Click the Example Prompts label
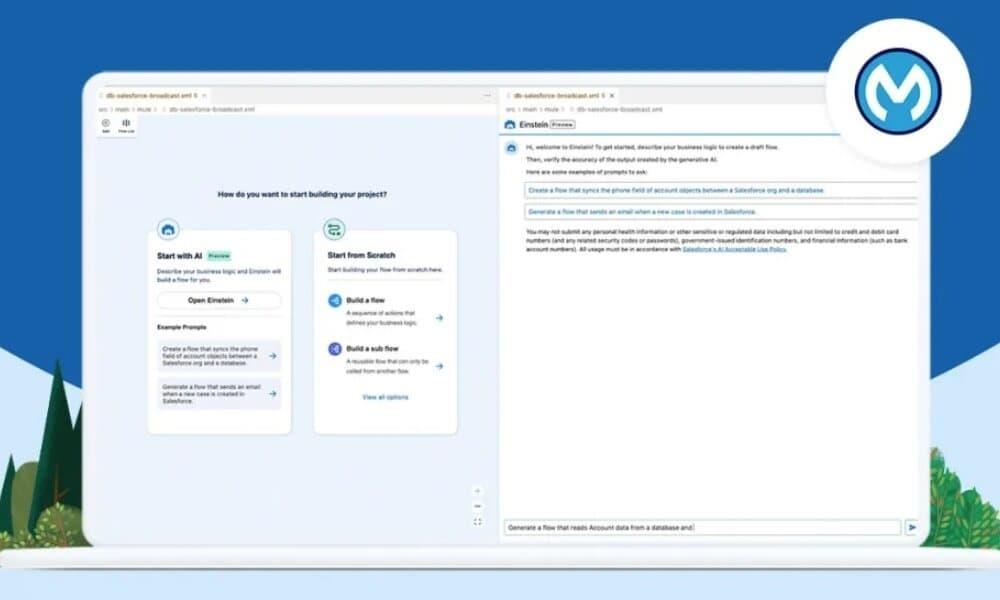1000x600 pixels. pyautogui.click(x=182, y=327)
